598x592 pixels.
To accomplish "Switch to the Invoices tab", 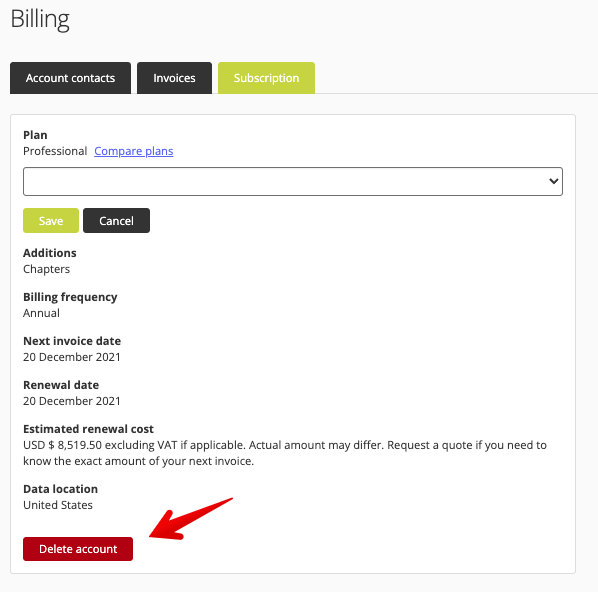I will (x=174, y=78).
